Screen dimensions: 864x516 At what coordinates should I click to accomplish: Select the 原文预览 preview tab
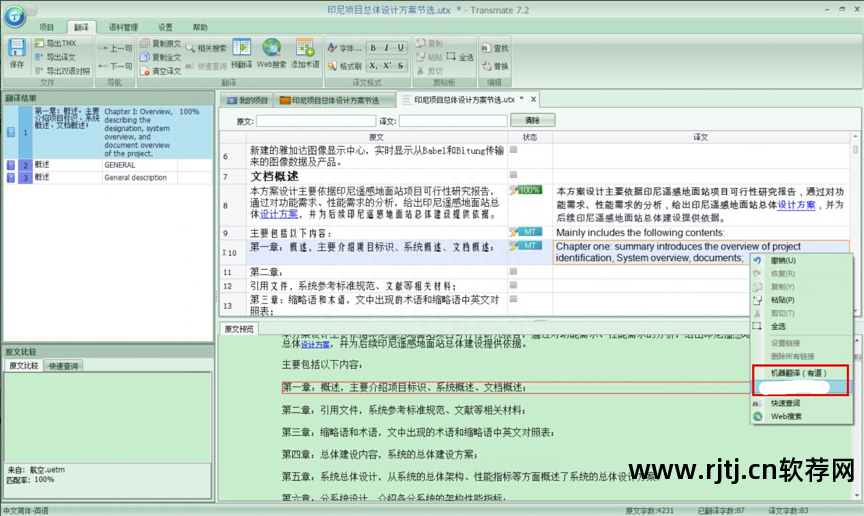[x=239, y=329]
